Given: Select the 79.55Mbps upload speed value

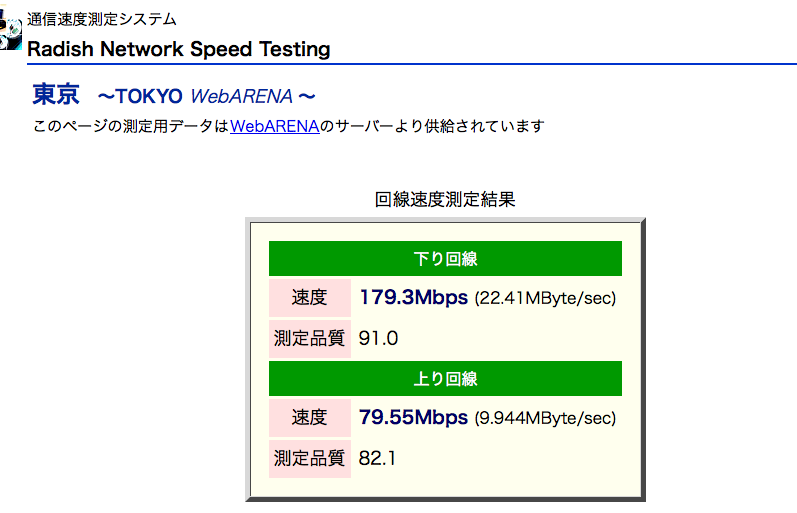Looking at the screenshot, I should click(413, 418).
